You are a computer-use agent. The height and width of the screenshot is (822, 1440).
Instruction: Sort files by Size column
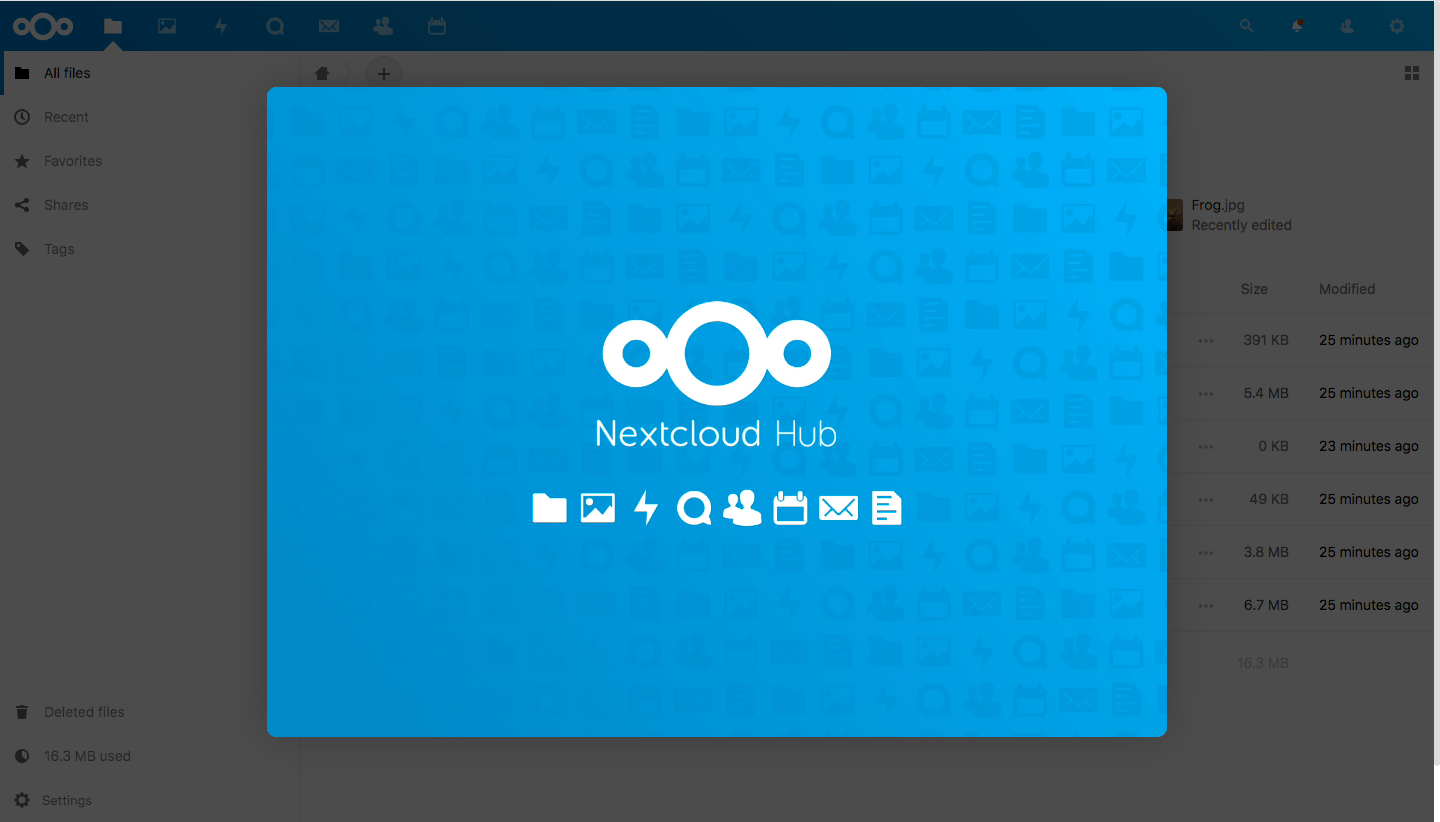(1254, 289)
